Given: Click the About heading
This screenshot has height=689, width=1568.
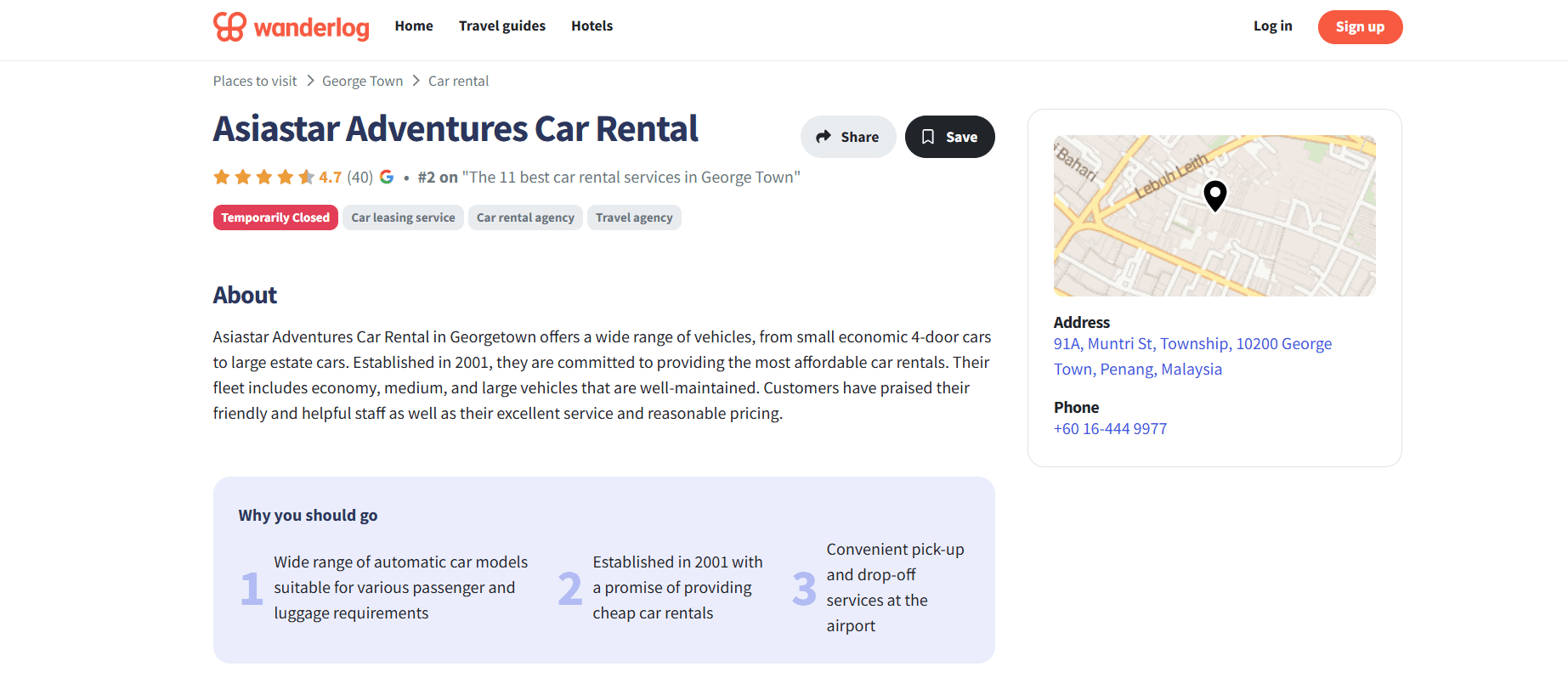Looking at the screenshot, I should point(245,295).
